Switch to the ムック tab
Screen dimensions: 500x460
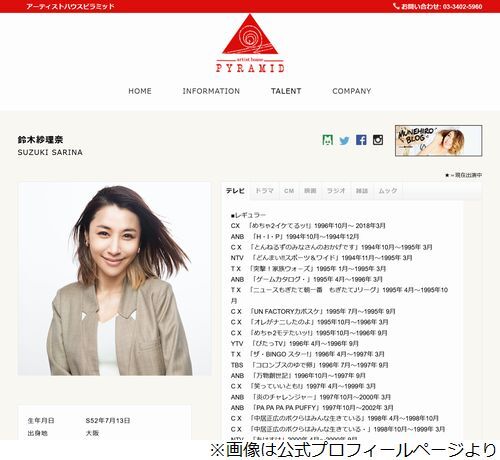point(388,191)
